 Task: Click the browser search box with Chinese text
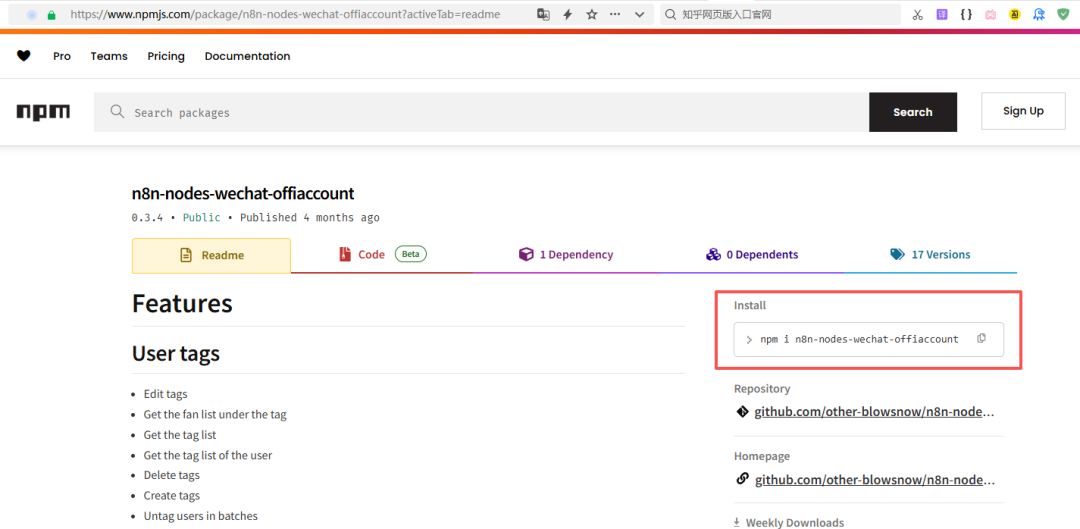(x=780, y=14)
